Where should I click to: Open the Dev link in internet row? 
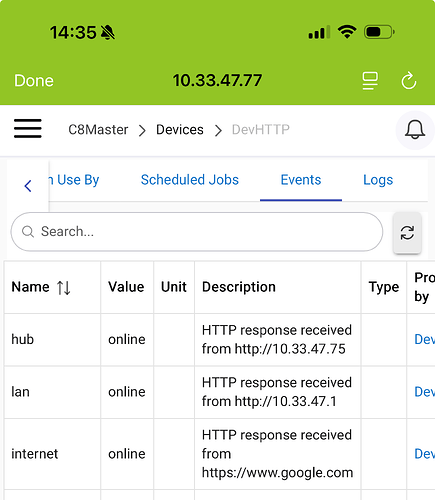point(424,454)
